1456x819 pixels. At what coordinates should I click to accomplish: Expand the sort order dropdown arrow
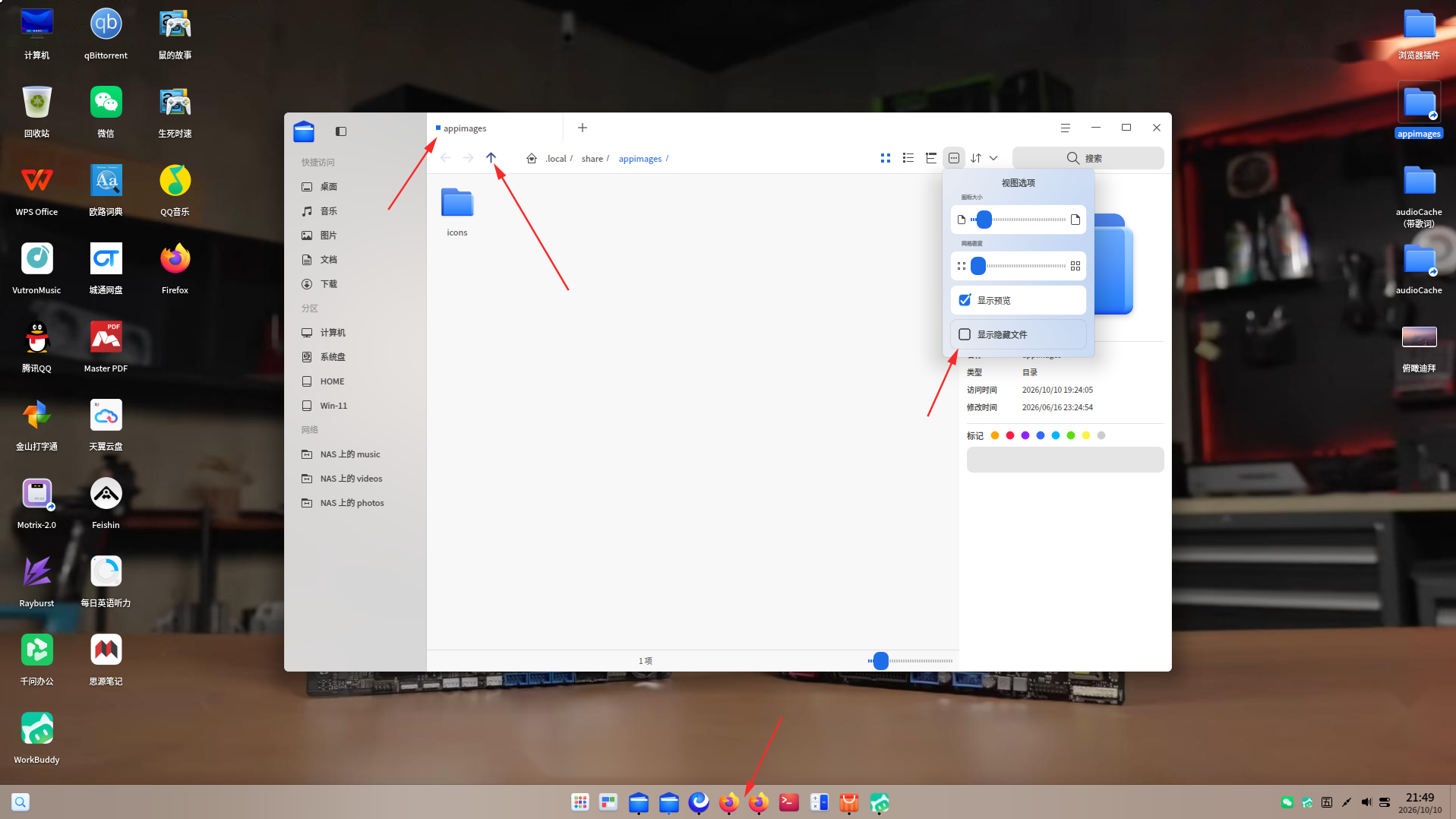993,158
